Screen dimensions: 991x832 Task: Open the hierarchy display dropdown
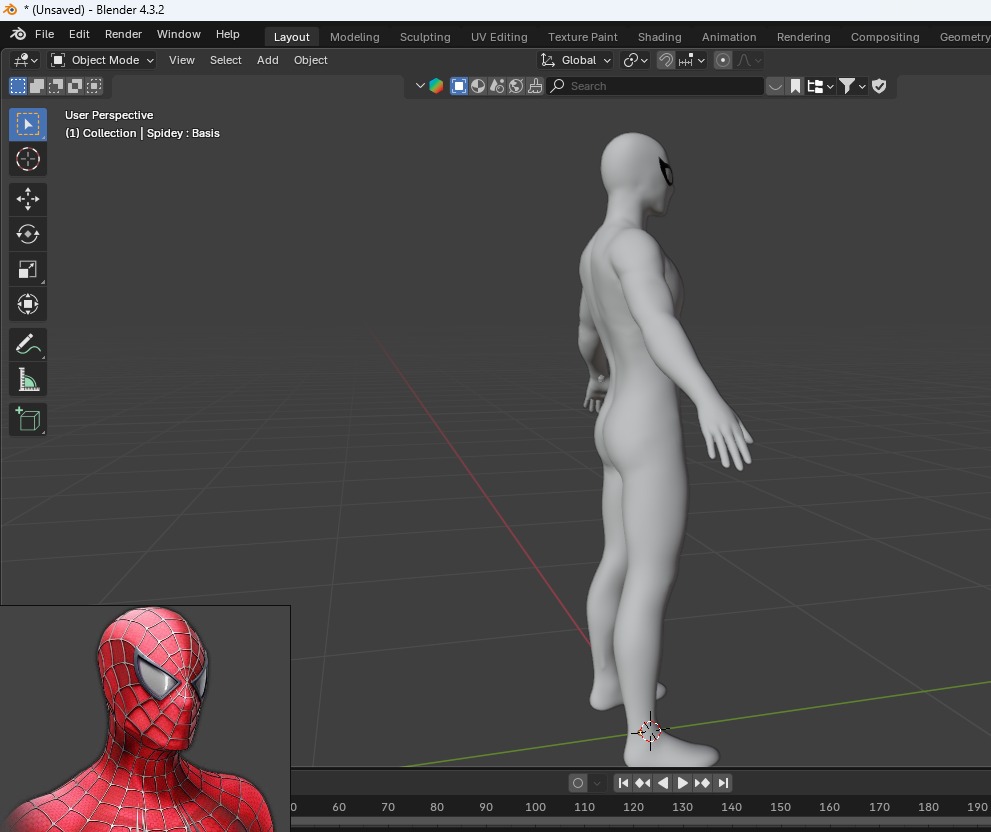coord(820,86)
